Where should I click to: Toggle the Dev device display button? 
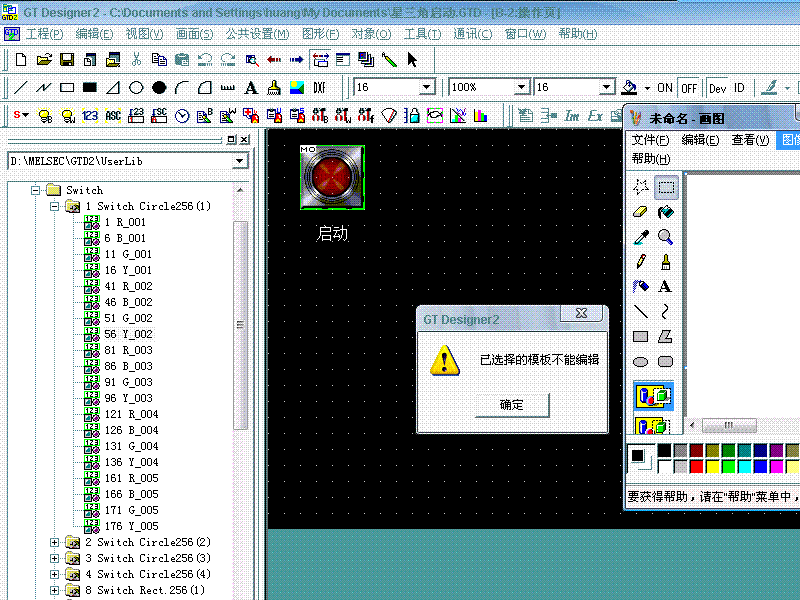pyautogui.click(x=717, y=88)
